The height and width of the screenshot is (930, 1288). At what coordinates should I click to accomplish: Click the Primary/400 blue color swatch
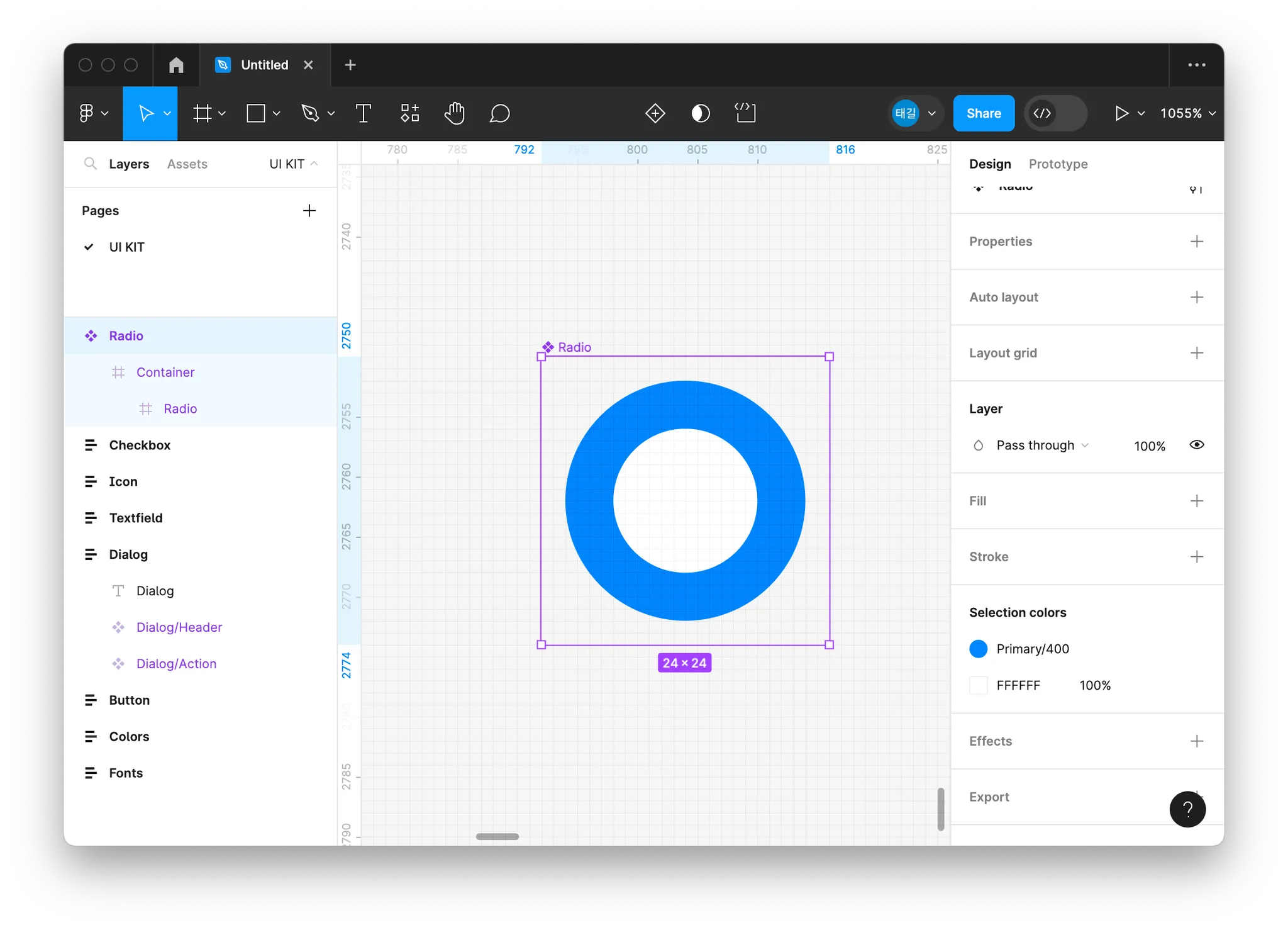coord(979,649)
